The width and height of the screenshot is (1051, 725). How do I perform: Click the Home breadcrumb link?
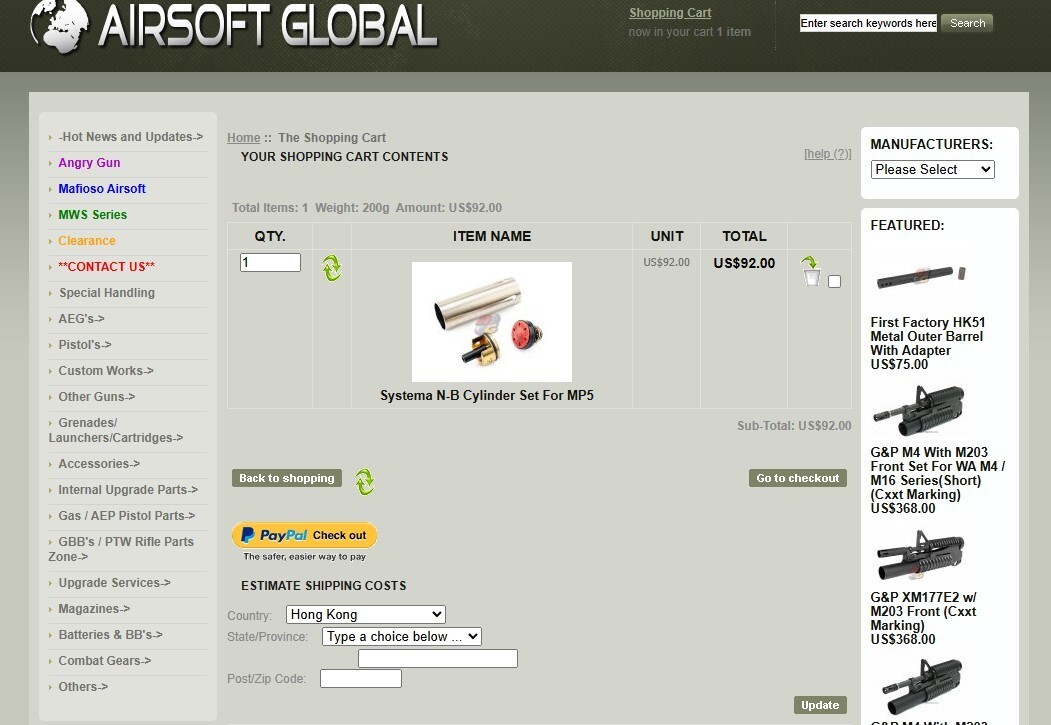click(x=243, y=137)
